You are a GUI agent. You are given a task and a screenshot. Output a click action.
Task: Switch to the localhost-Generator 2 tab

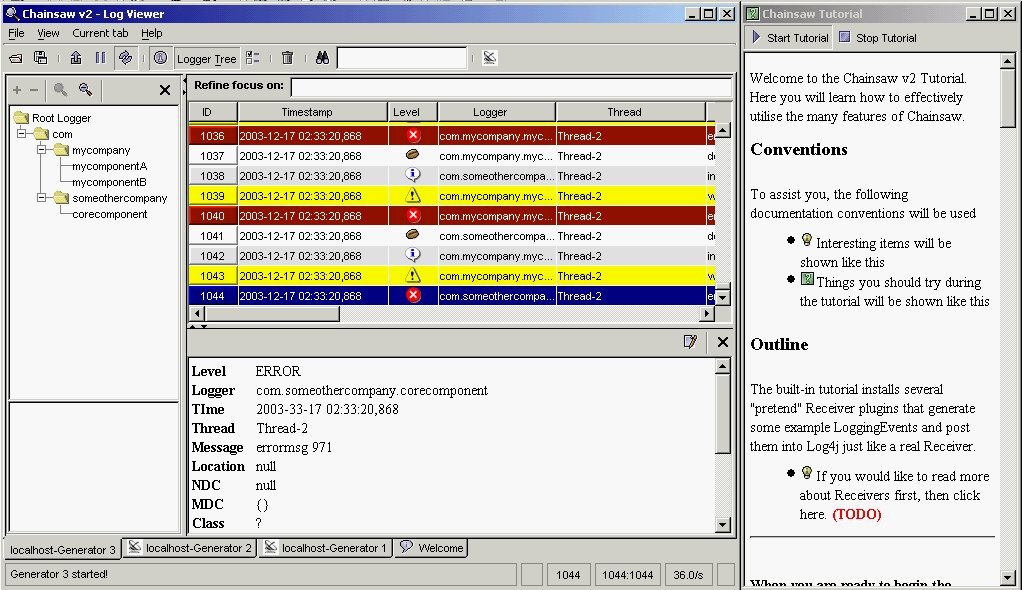[x=190, y=548]
